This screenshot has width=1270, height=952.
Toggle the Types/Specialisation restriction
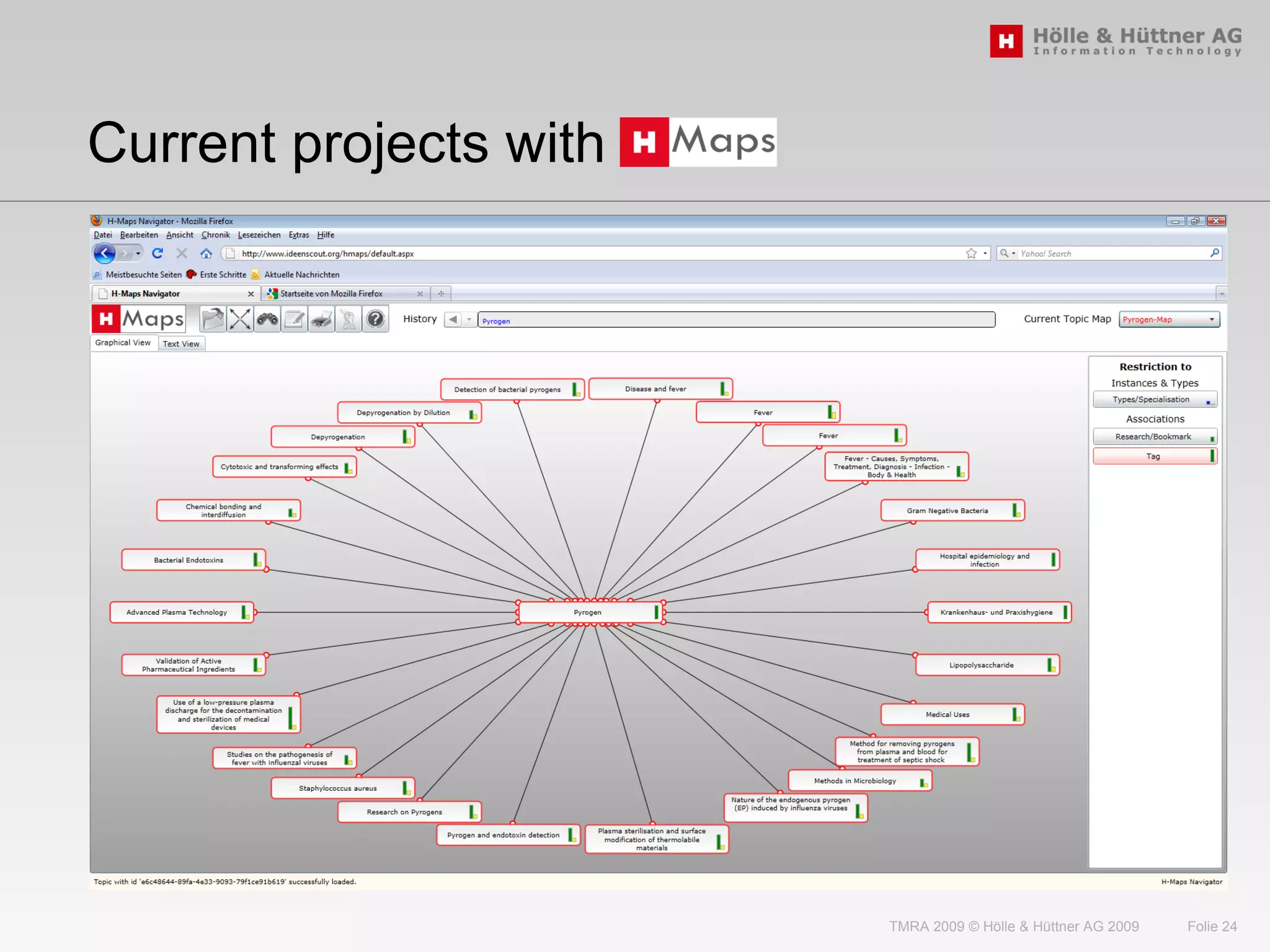(x=1155, y=399)
